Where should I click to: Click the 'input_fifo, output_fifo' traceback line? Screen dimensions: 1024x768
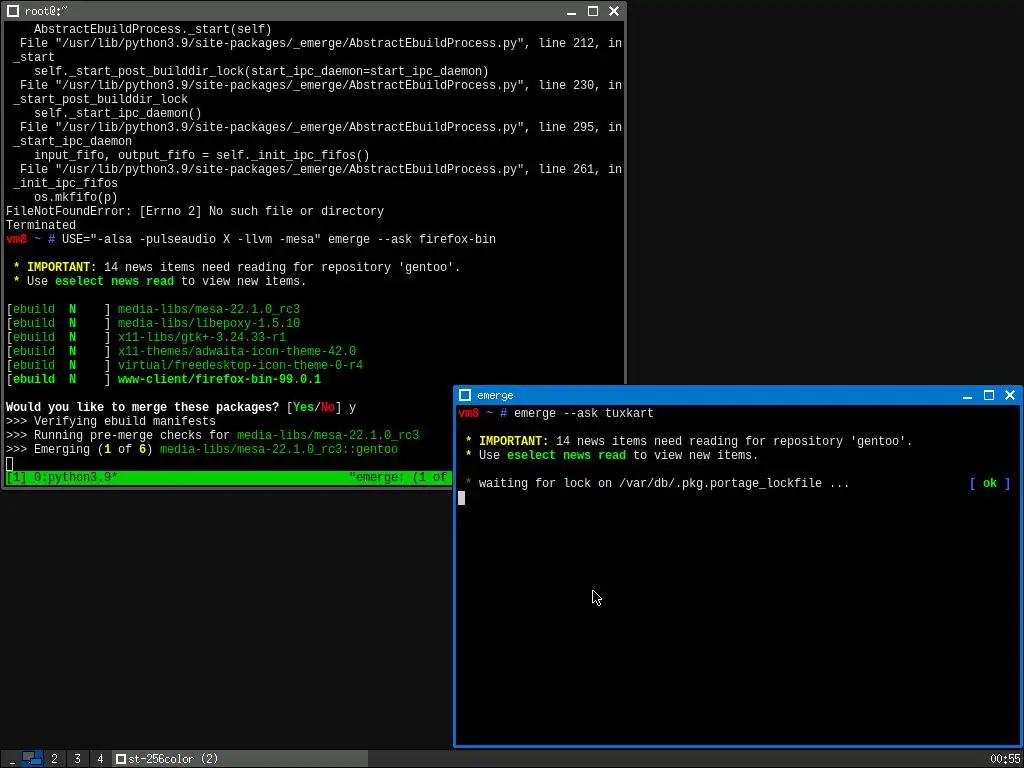pos(202,155)
